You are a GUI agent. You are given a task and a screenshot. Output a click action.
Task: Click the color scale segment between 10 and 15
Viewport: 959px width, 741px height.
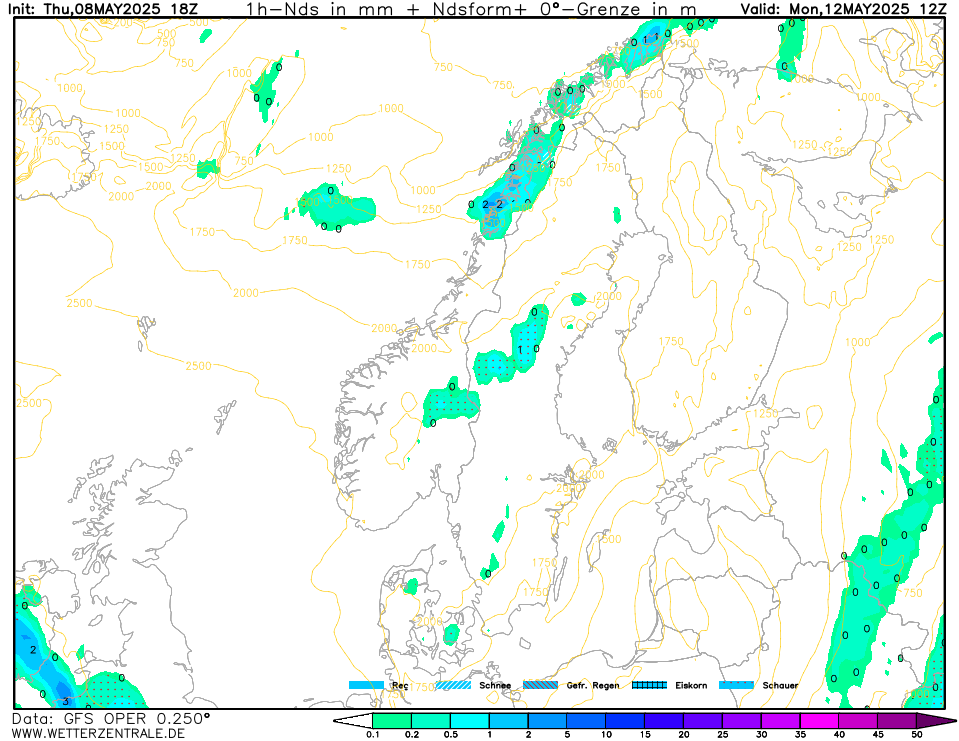pyautogui.click(x=625, y=721)
